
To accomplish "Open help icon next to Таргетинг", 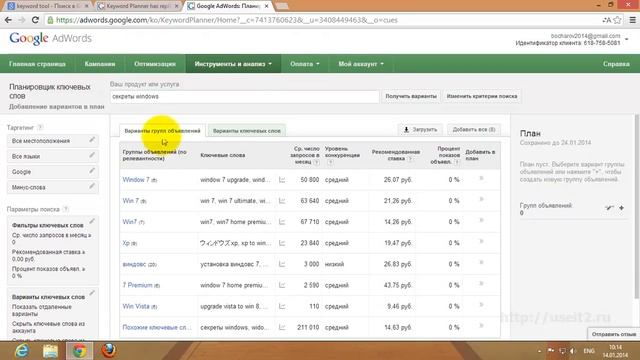I will coord(40,127).
